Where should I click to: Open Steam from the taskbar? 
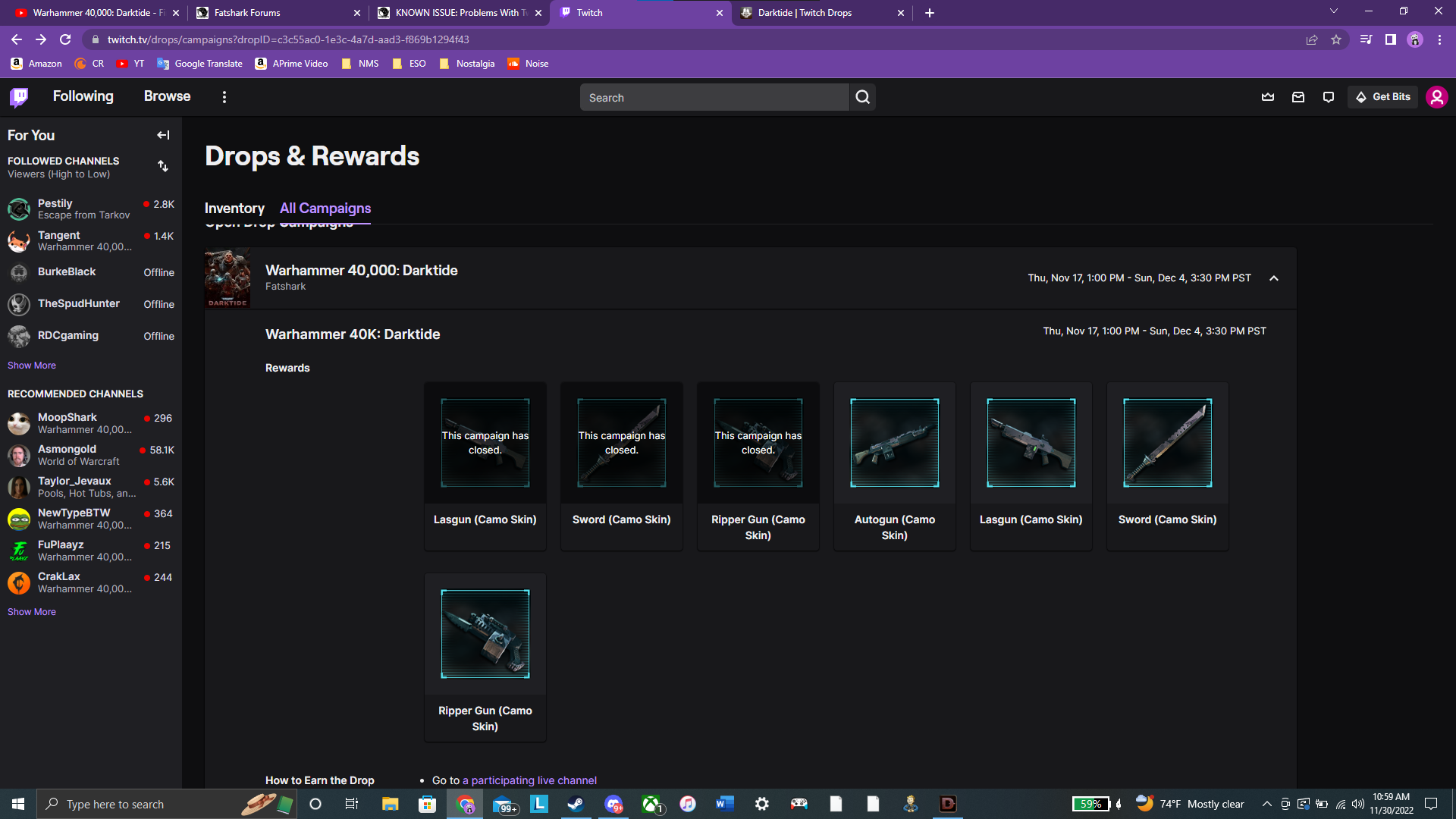tap(576, 804)
